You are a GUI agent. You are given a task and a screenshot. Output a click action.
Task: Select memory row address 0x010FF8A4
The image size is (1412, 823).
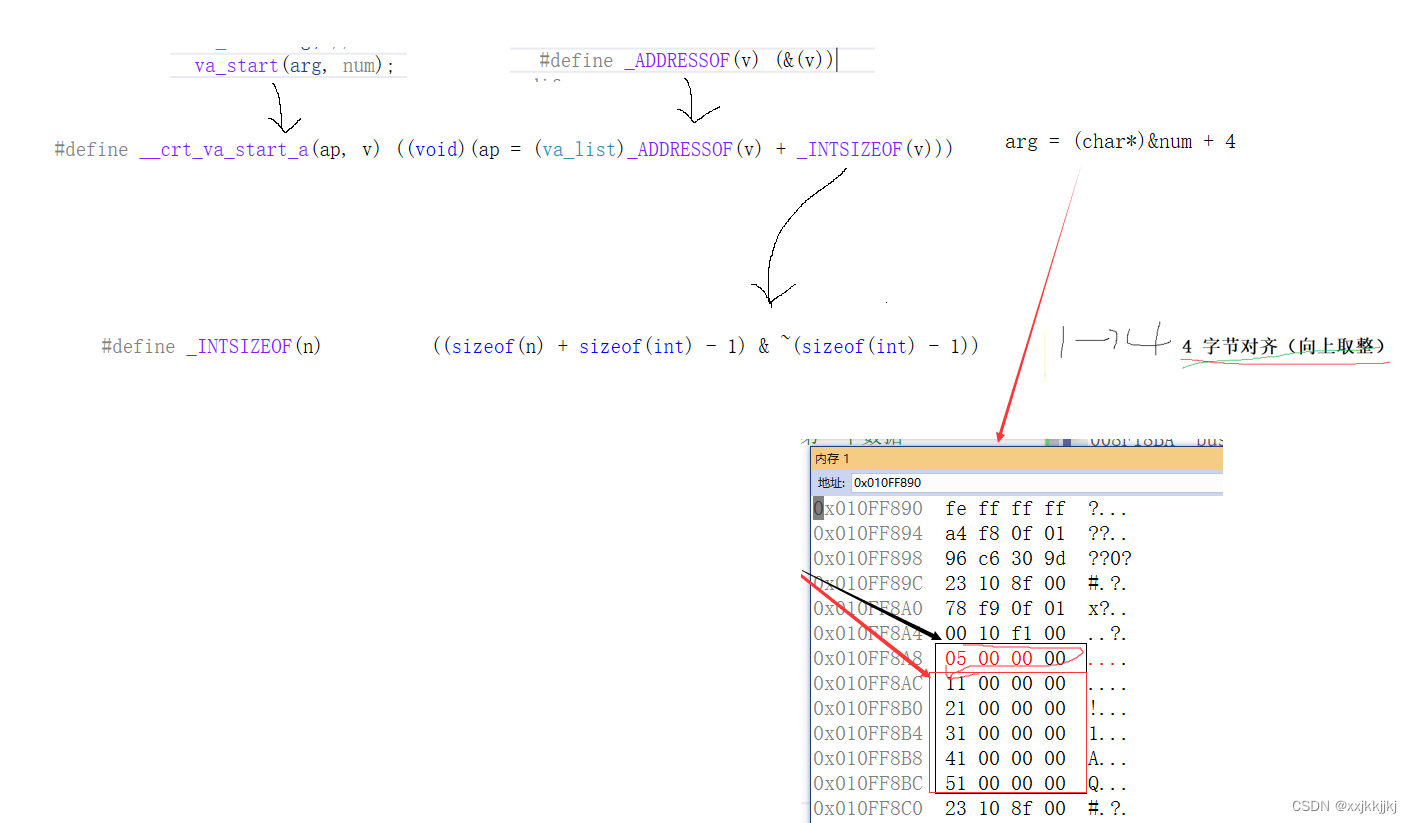[868, 634]
